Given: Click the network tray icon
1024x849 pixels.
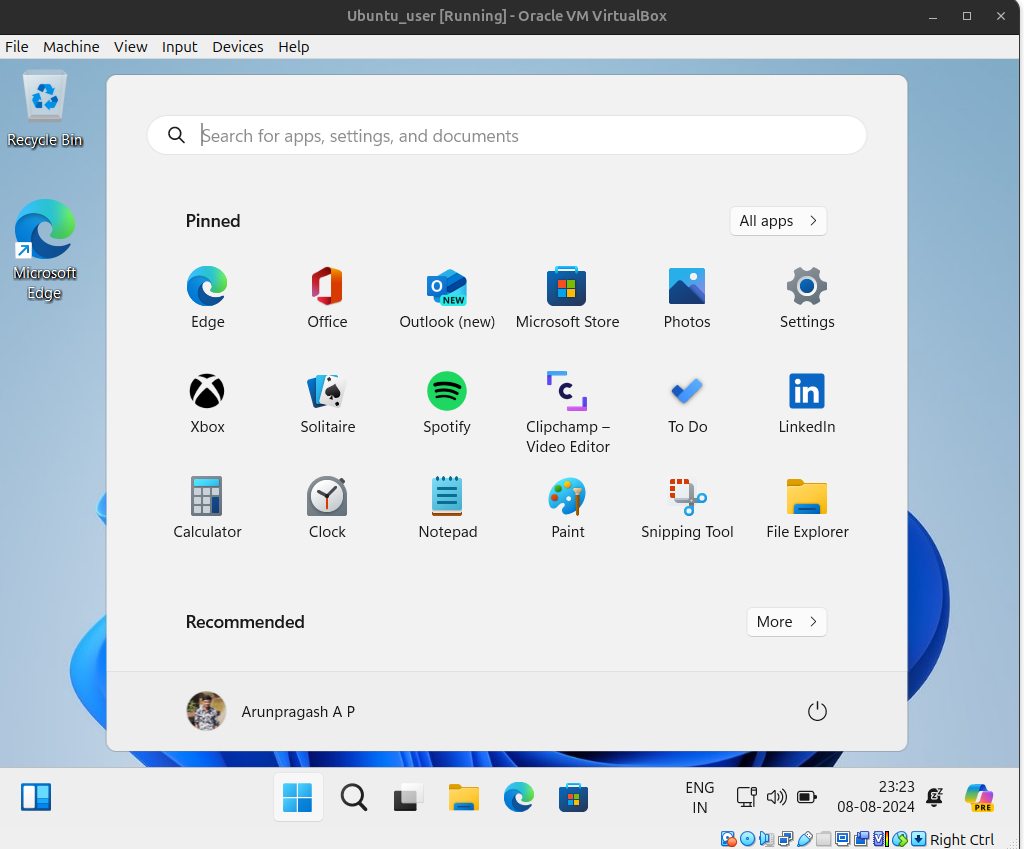Looking at the screenshot, I should (x=746, y=797).
